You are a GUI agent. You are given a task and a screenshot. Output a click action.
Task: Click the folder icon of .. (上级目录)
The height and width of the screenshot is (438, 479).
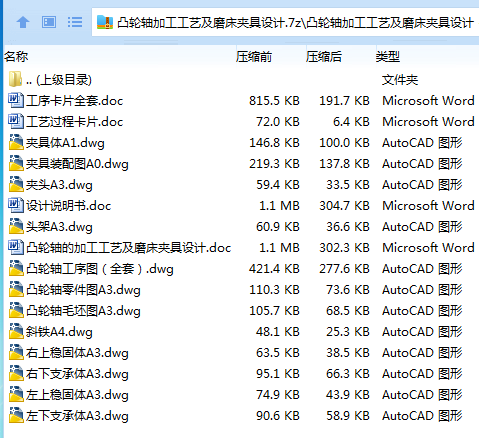(x=15, y=79)
